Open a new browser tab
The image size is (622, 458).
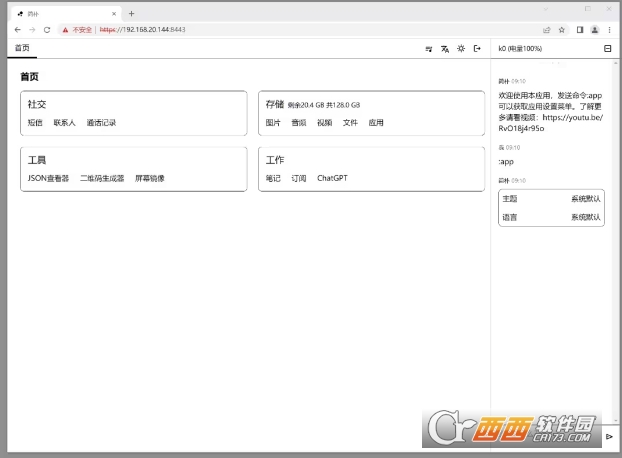coord(131,14)
